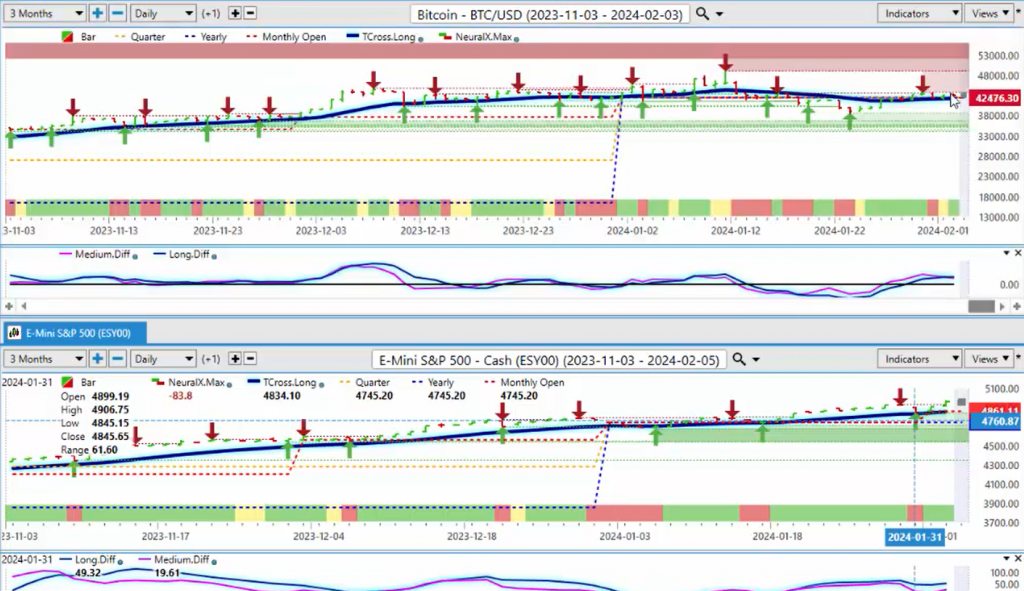Select Yearly in the E-Mini chart legend
Screen dimensions: 1024x591
[441, 383]
